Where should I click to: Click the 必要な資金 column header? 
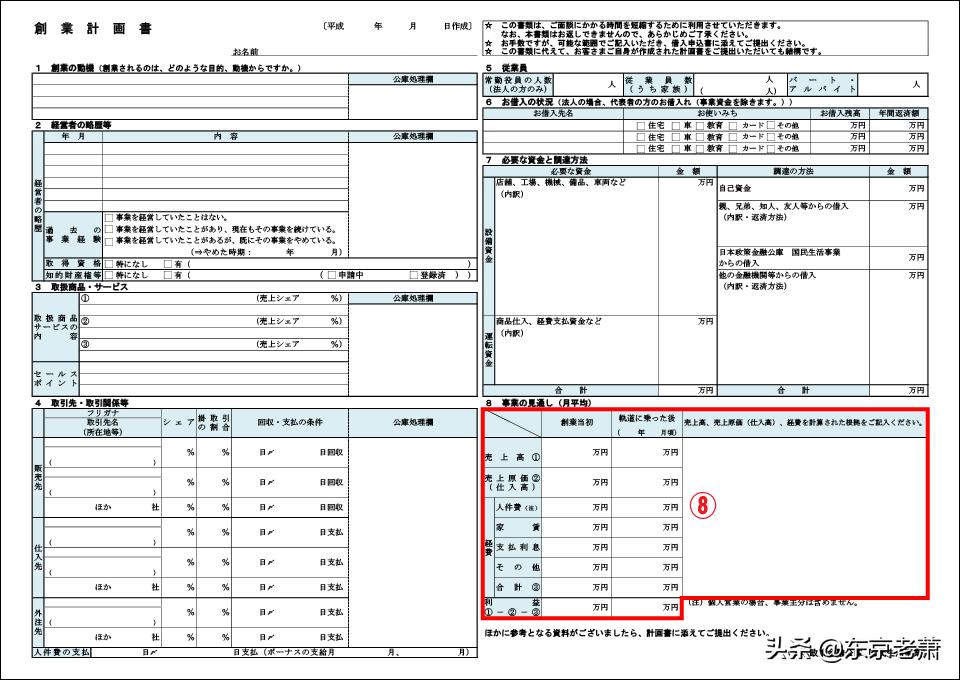(571, 171)
